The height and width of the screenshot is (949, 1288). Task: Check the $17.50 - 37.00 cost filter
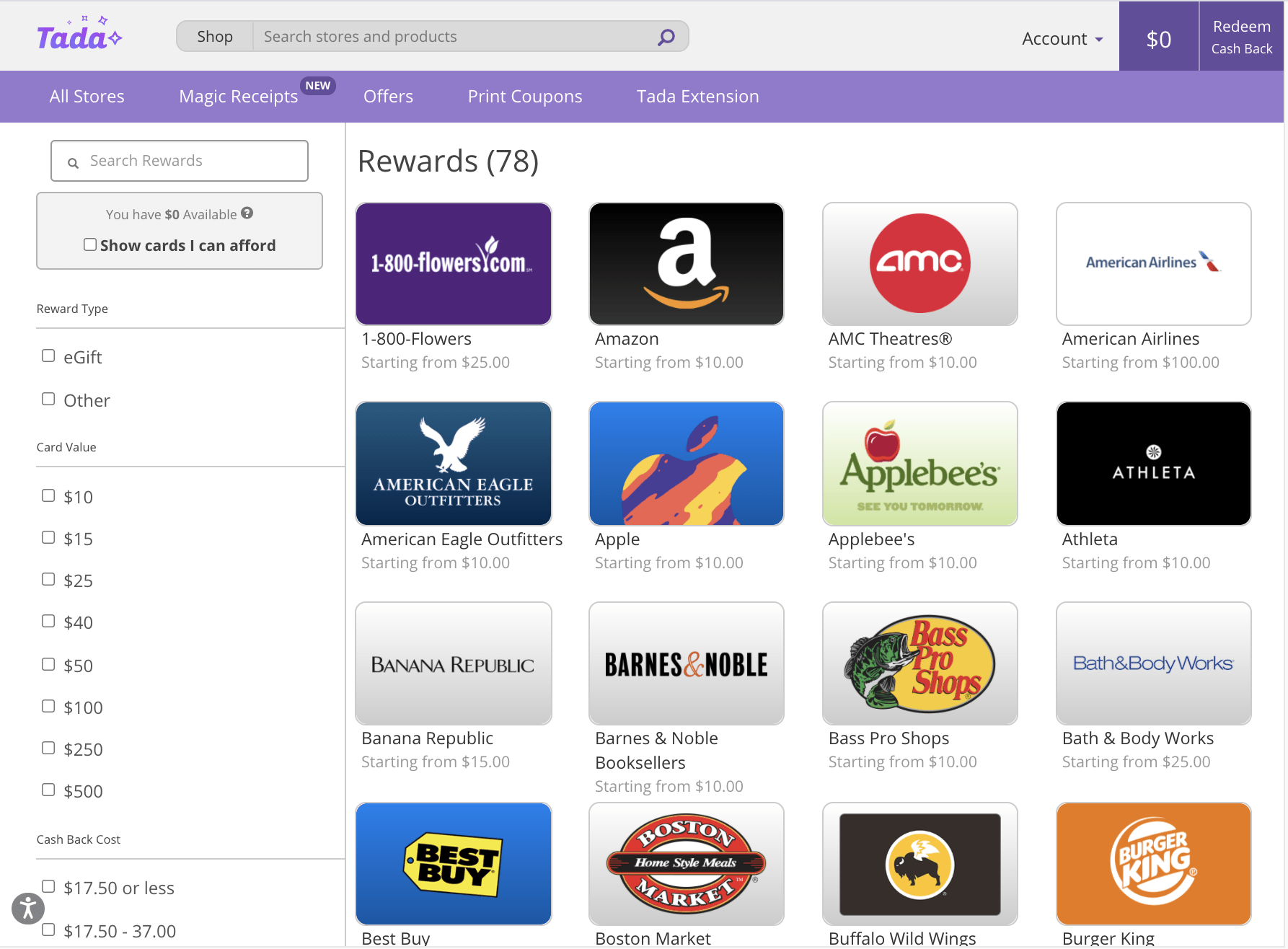[48, 930]
